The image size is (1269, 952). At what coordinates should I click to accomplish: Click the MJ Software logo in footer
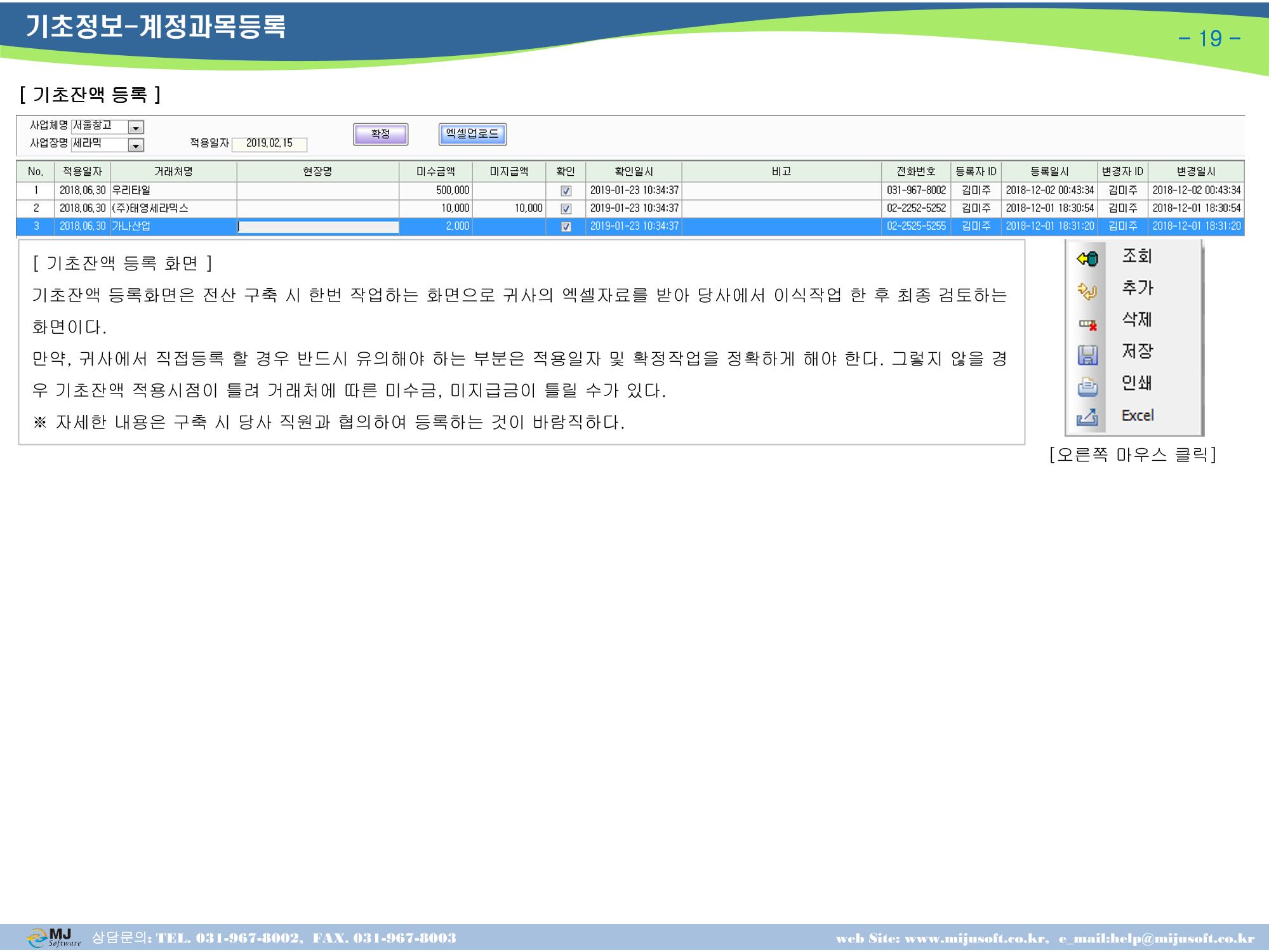point(55,937)
